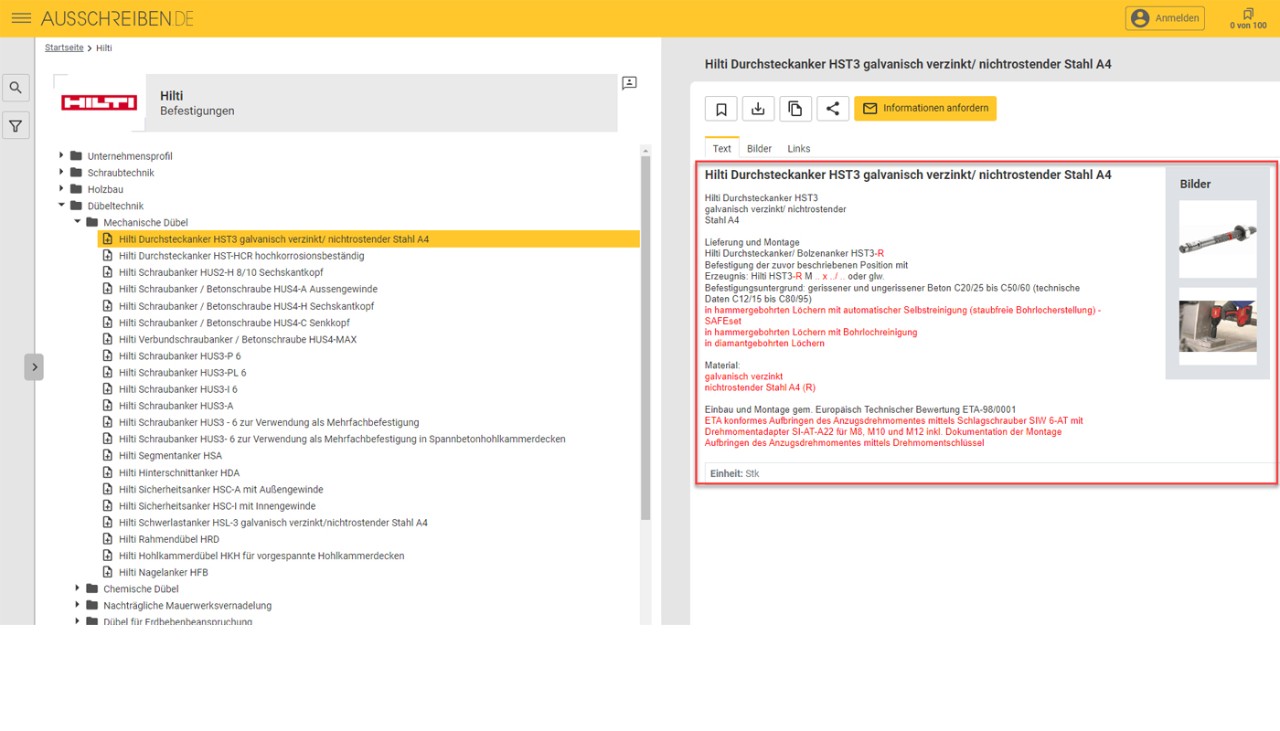Click the download icon button
Screen dimensions: 1280x731
pos(758,109)
